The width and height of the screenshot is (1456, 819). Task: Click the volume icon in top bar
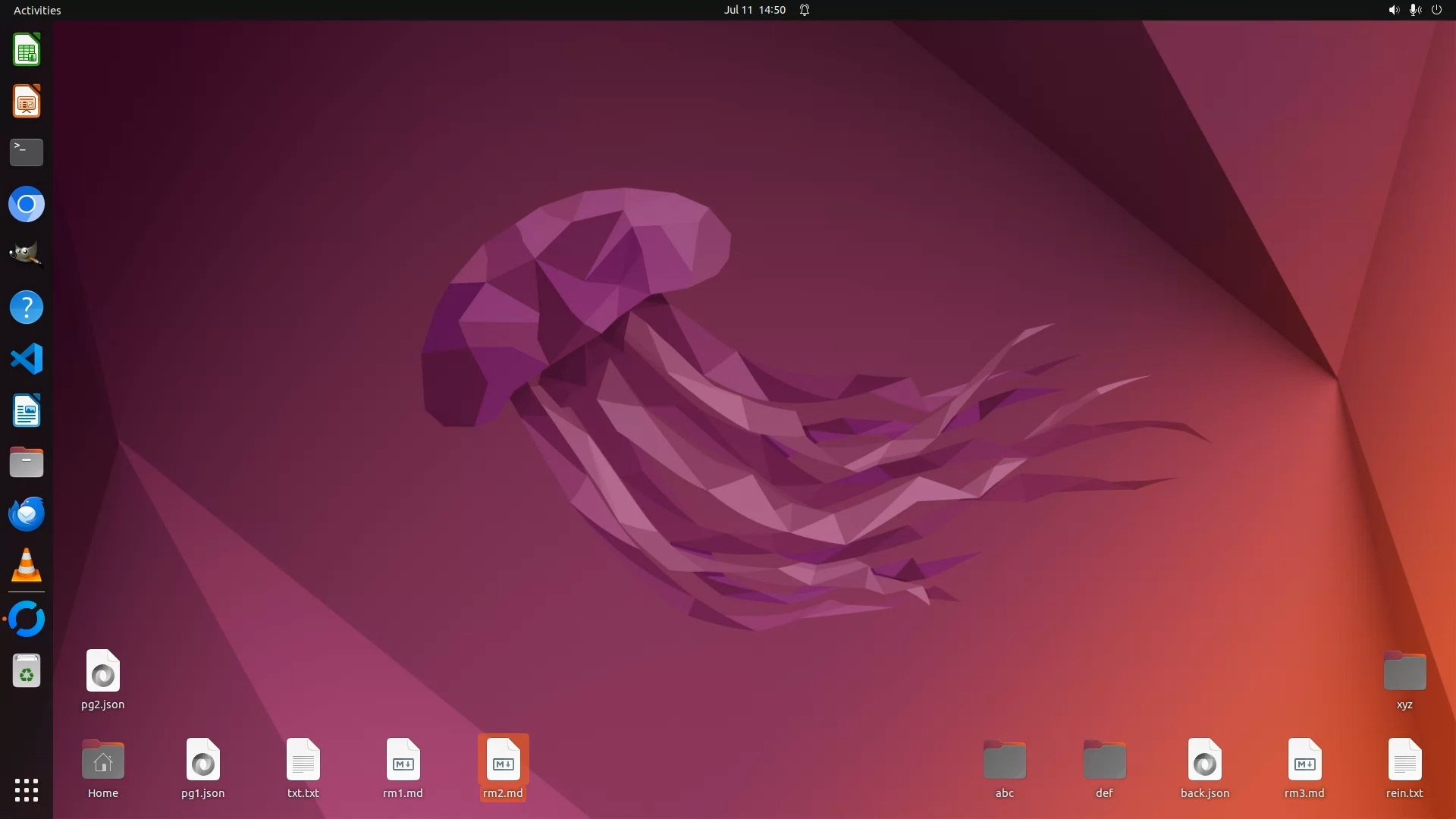[x=1394, y=10]
